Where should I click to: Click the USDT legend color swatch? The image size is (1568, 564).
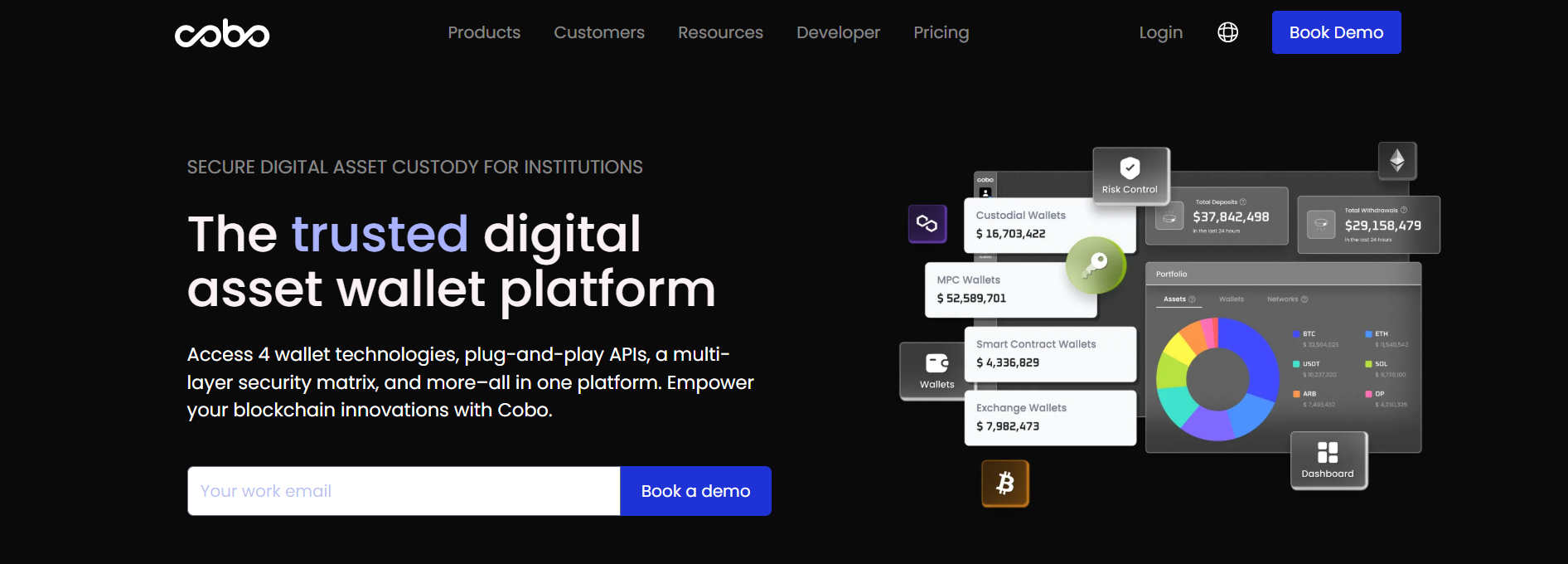click(x=1296, y=364)
